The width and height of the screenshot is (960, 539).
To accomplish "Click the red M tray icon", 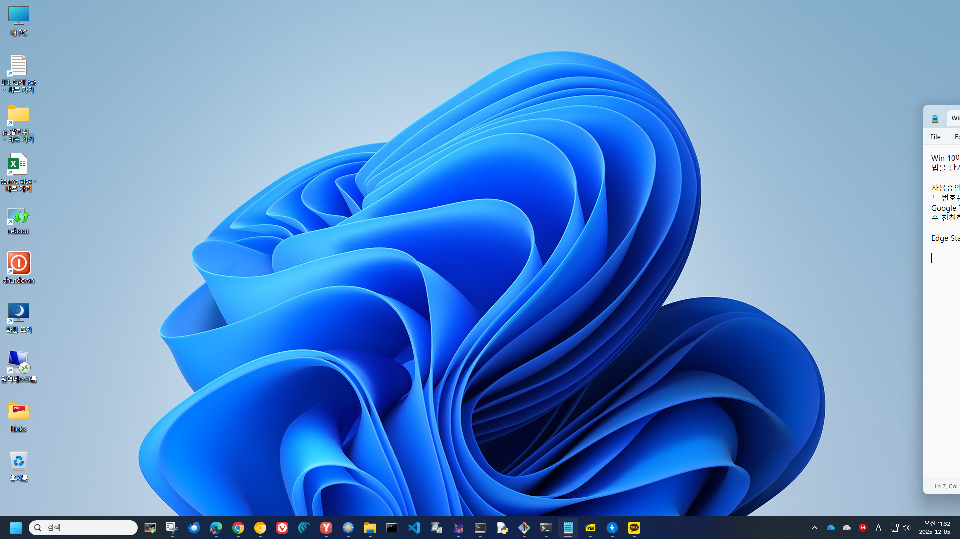I will pyautogui.click(x=863, y=527).
